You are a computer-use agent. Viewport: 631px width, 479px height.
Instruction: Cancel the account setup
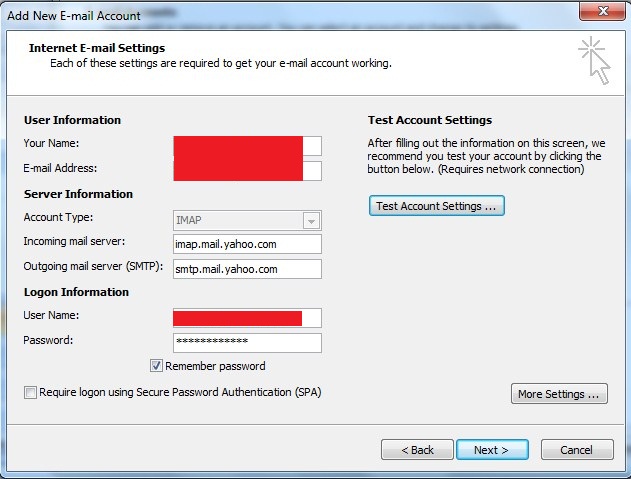pyautogui.click(x=577, y=450)
